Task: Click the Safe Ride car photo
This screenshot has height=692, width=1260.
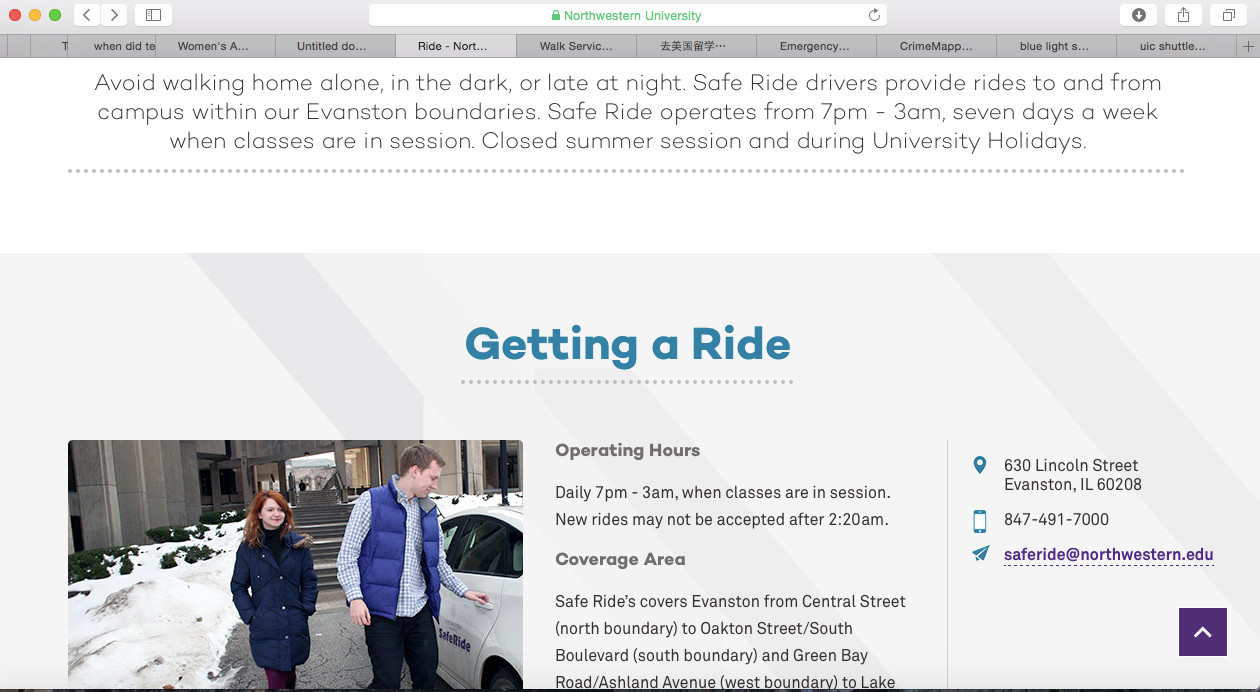Action: (x=295, y=565)
